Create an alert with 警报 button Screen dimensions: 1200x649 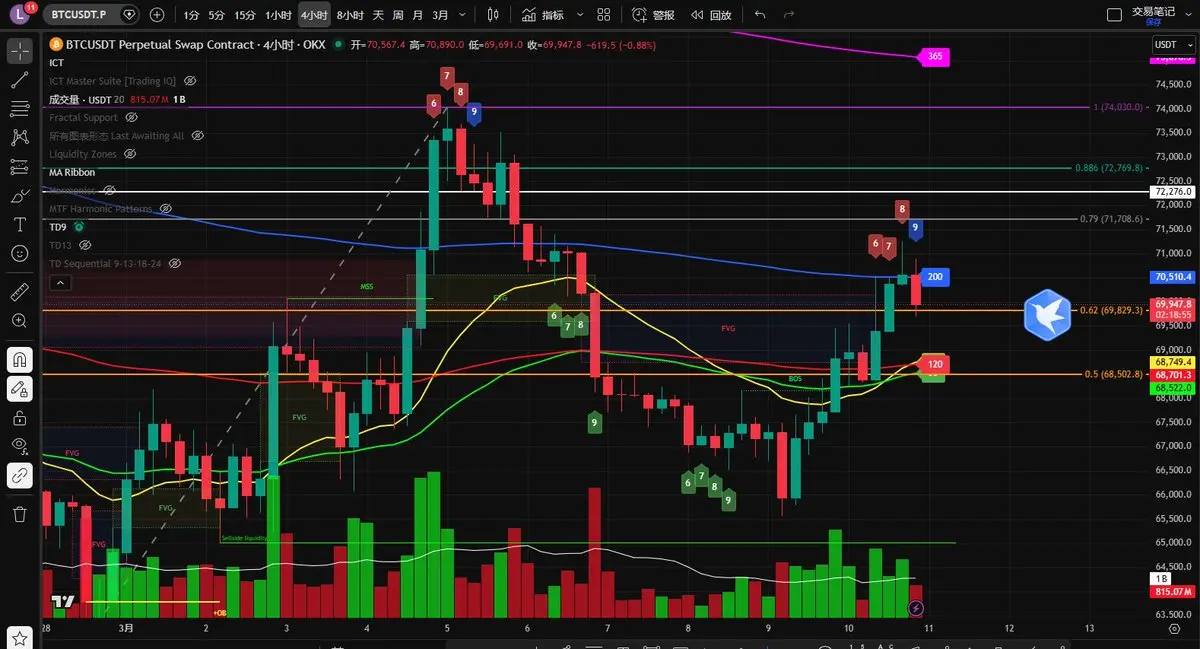pyautogui.click(x=654, y=15)
